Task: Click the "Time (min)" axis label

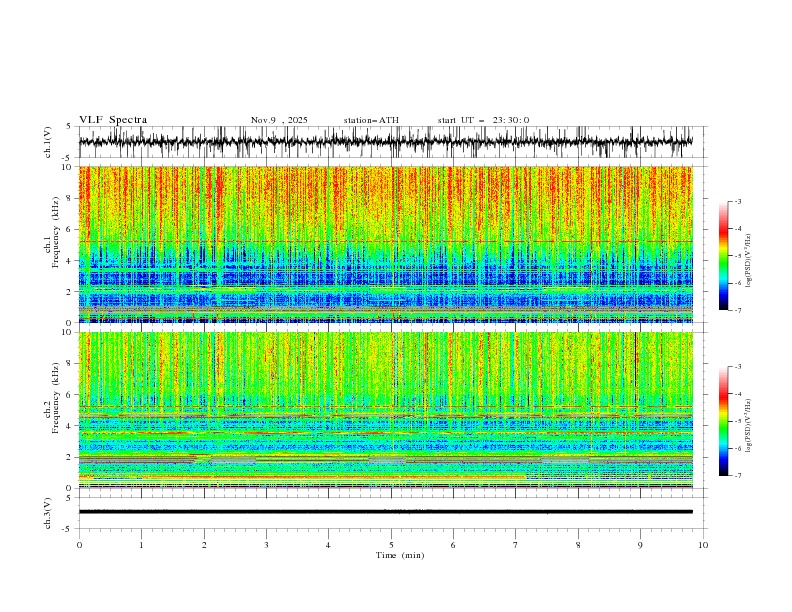Action: (x=400, y=555)
